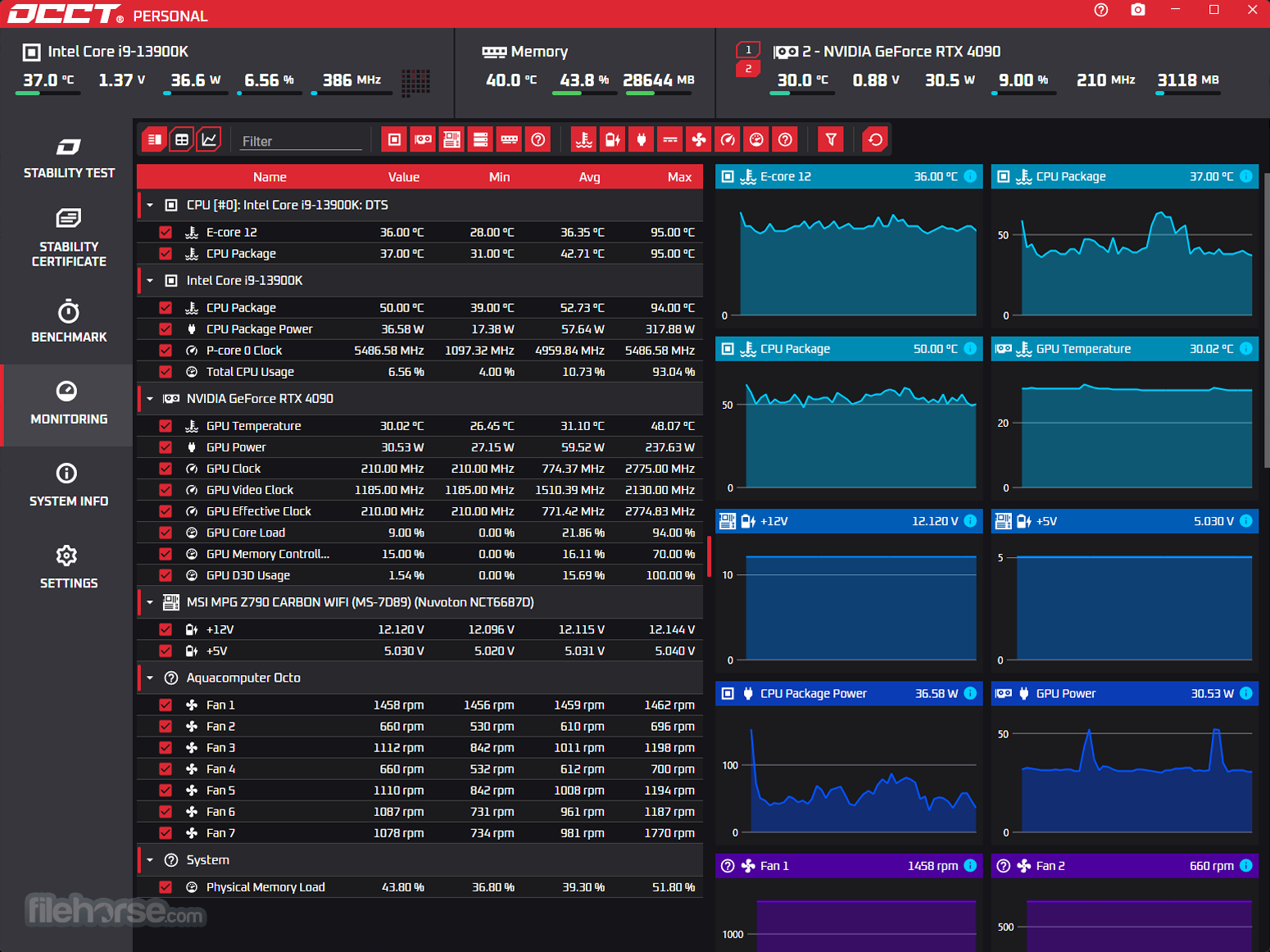Image resolution: width=1270 pixels, height=952 pixels.
Task: Show info for the Fan 2 graph
Action: (x=1245, y=865)
